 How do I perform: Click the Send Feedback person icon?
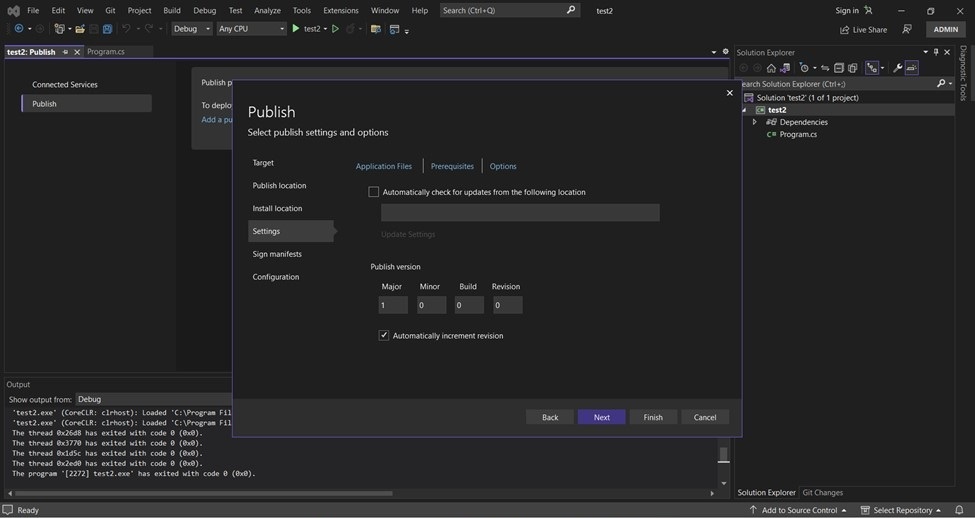907,29
